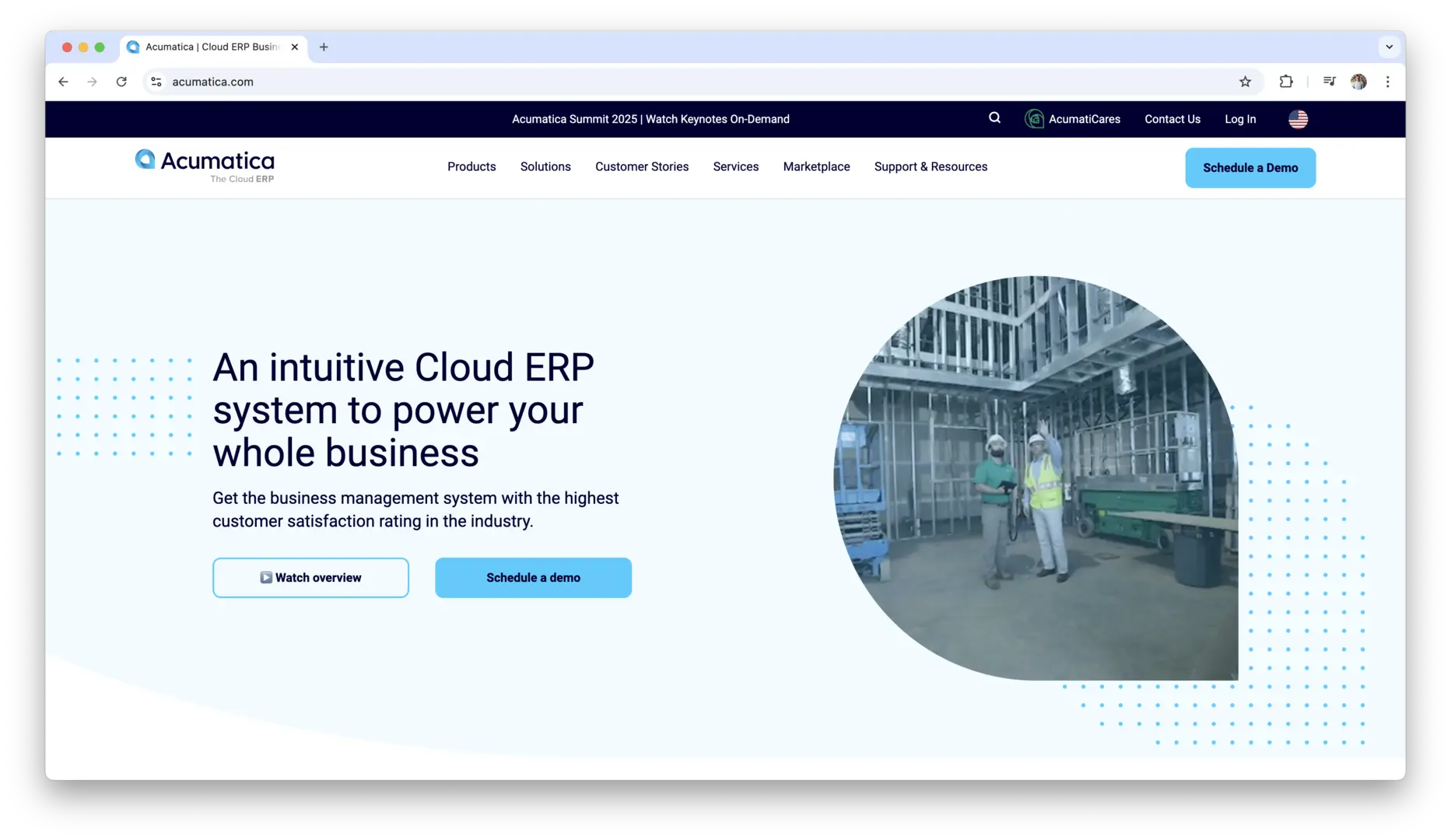Close the Acumatica browser tab
The width and height of the screenshot is (1451, 840).
click(x=295, y=47)
